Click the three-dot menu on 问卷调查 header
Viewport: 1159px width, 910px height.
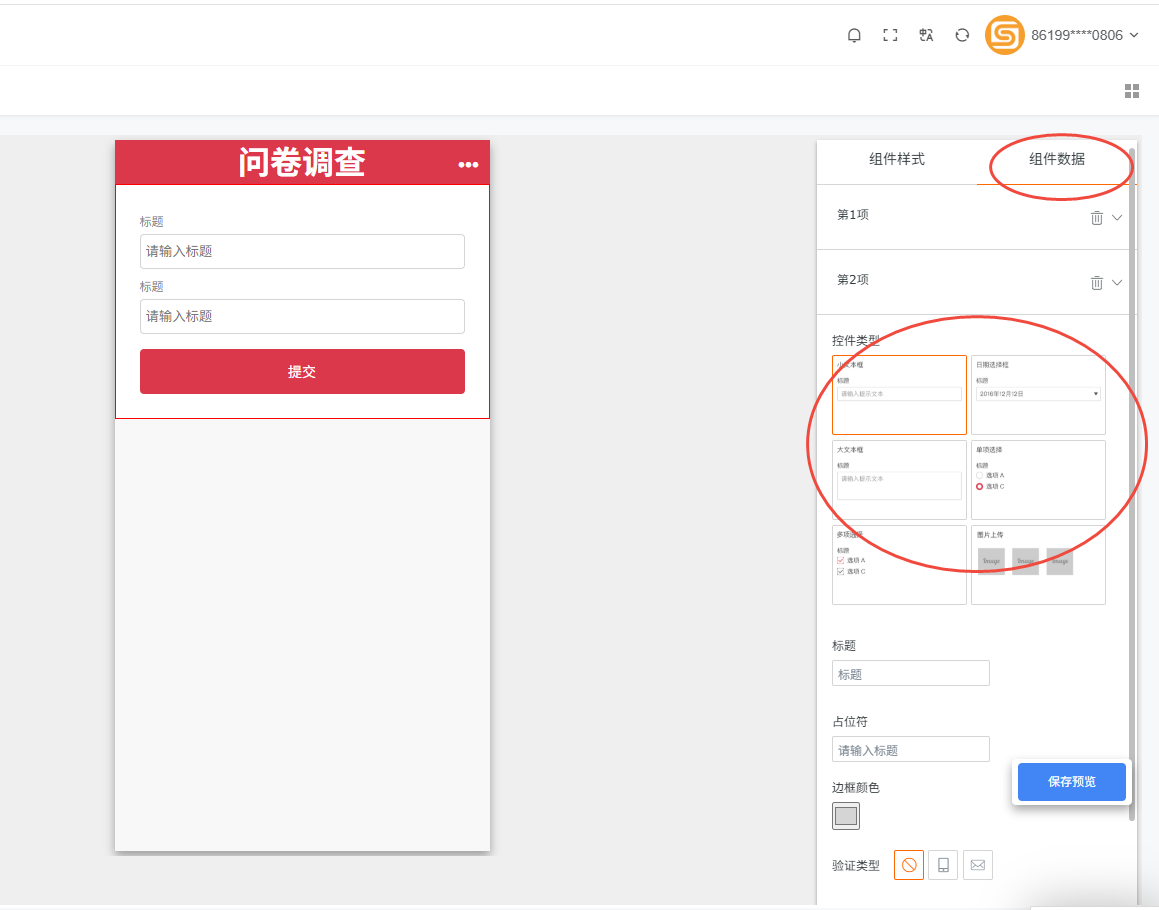[468, 165]
